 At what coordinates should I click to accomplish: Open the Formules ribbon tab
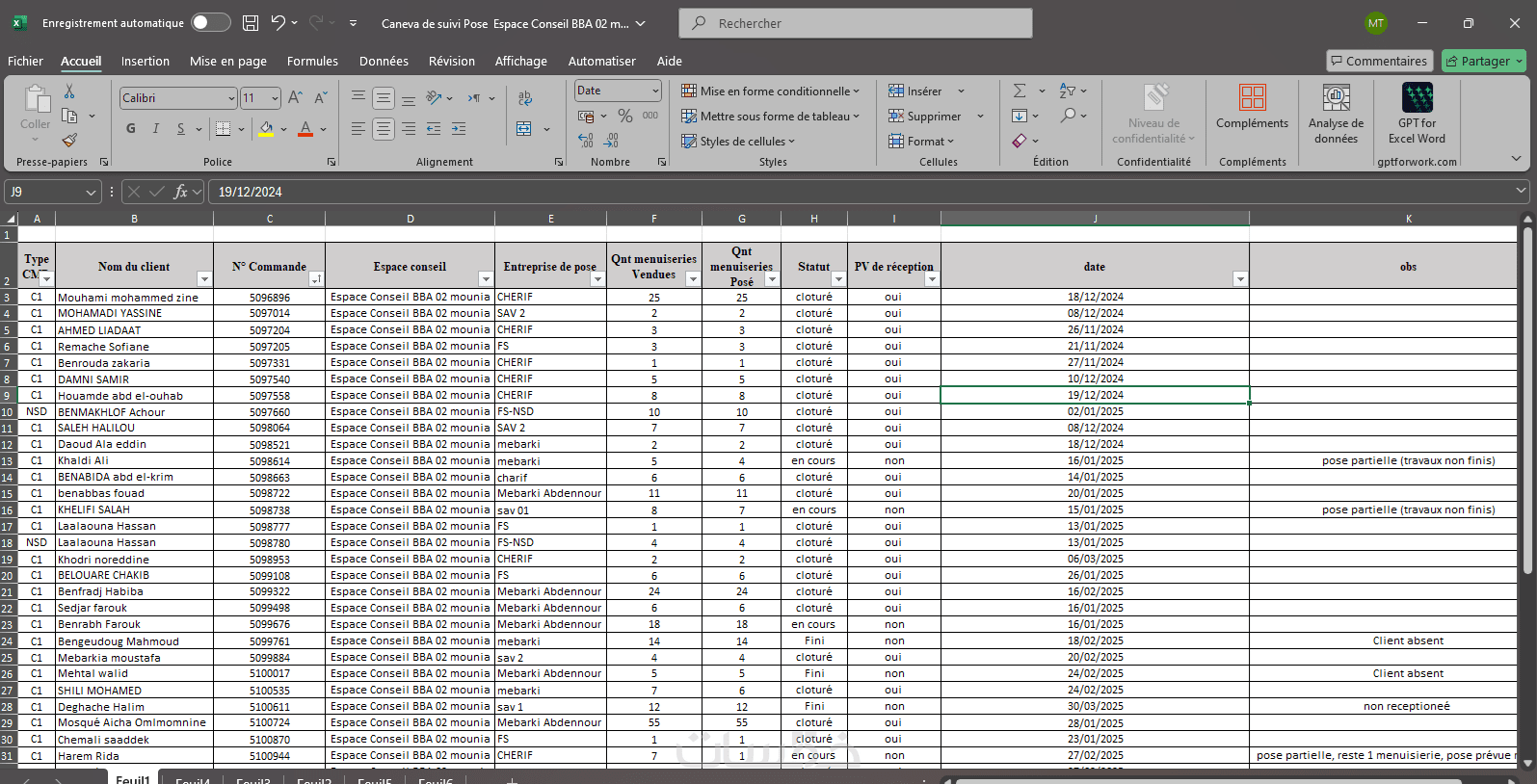[312, 61]
